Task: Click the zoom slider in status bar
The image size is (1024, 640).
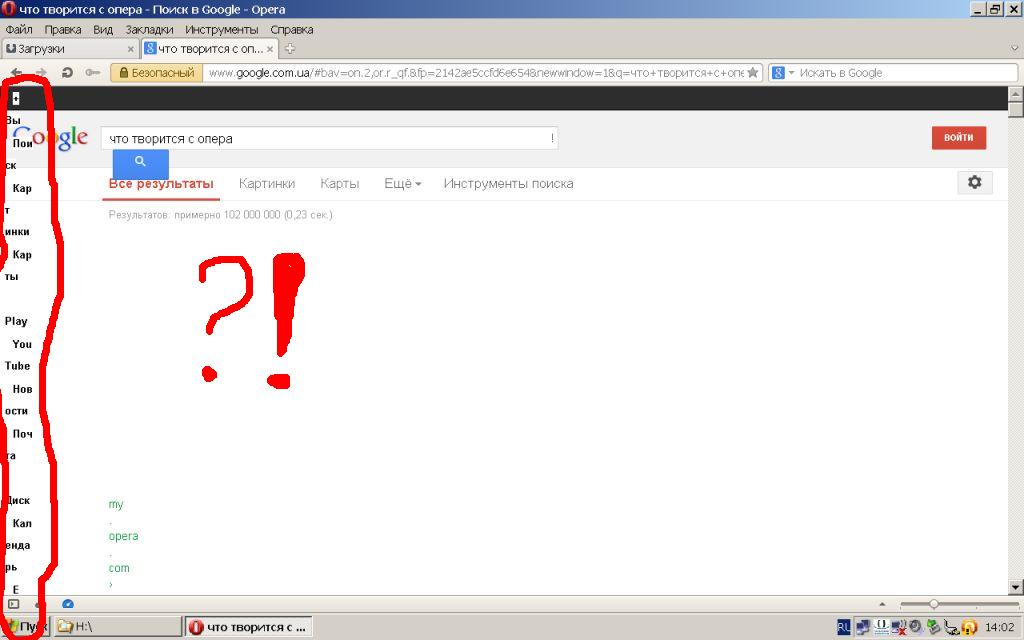Action: coord(934,604)
